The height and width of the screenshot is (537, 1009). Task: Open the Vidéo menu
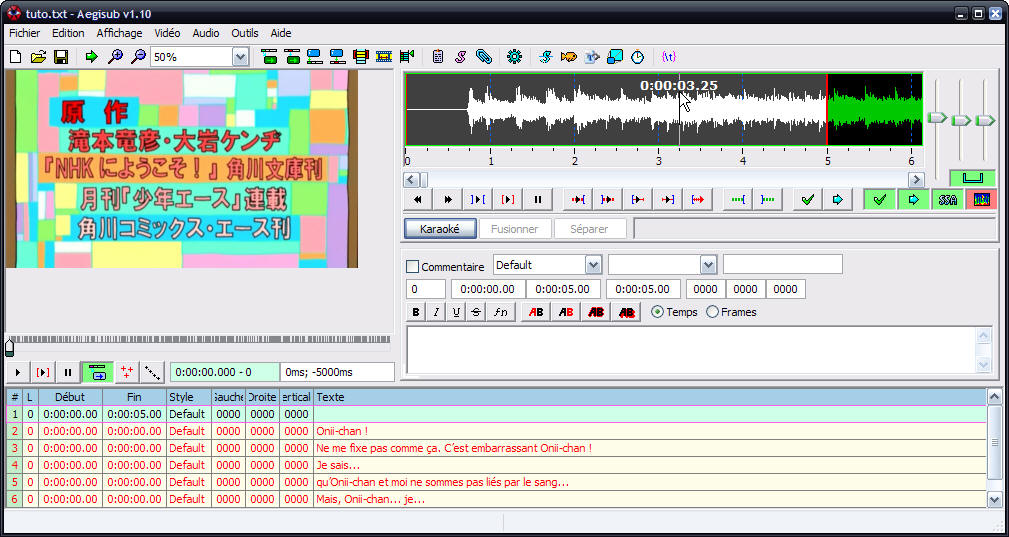167,33
